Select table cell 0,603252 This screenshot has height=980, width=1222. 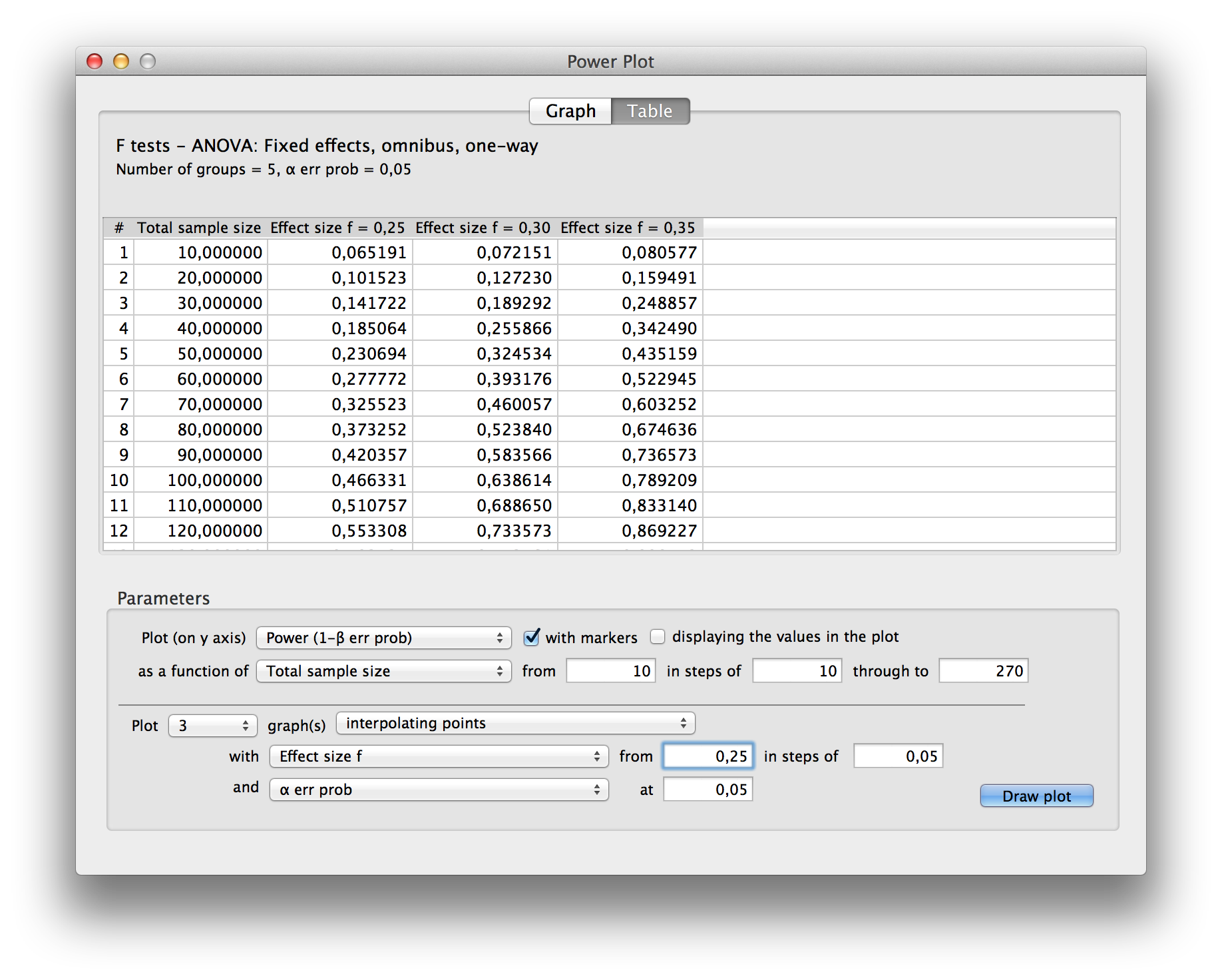(630, 404)
